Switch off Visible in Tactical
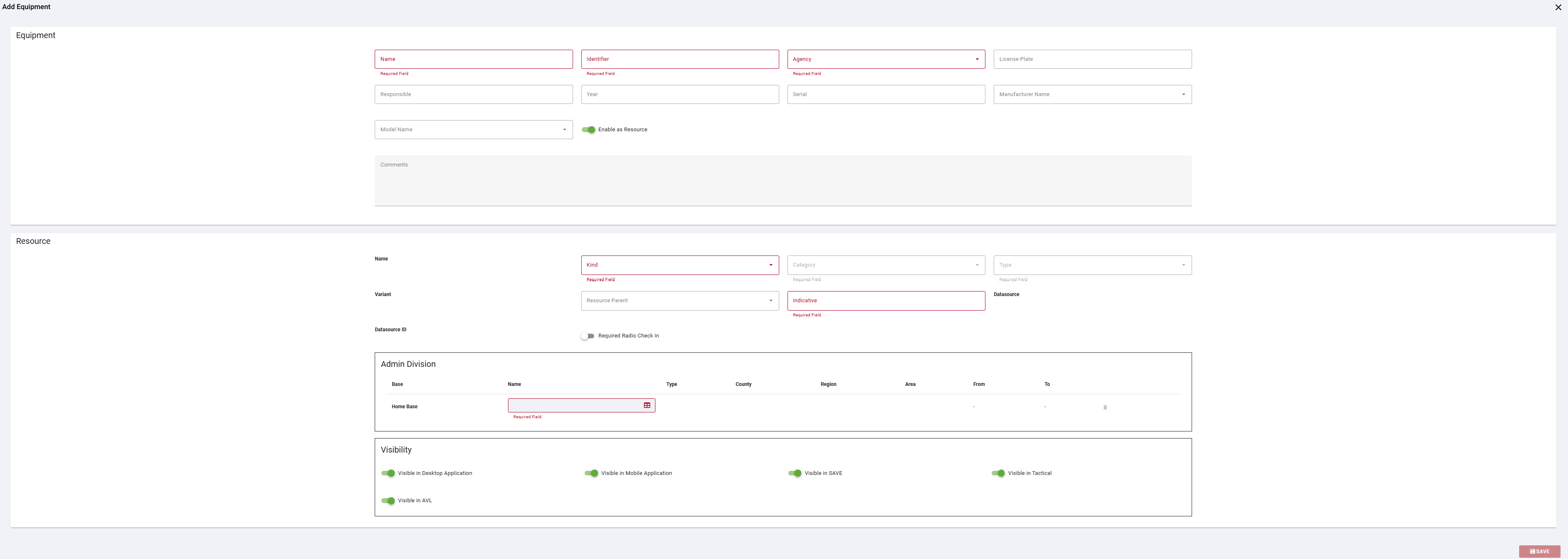 coord(998,473)
